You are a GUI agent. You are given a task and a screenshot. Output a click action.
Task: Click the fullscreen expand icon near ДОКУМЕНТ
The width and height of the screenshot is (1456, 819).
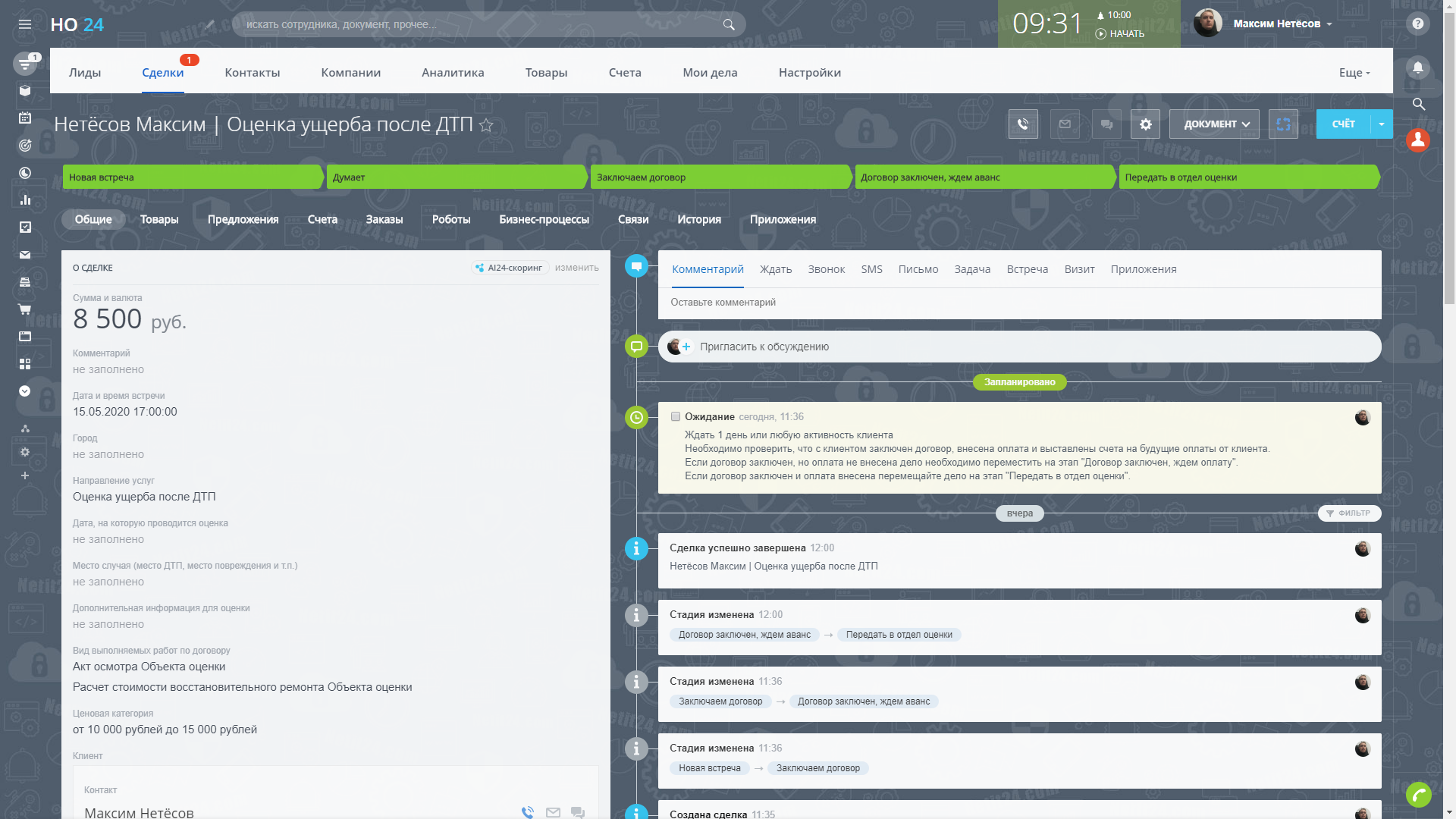click(x=1283, y=124)
